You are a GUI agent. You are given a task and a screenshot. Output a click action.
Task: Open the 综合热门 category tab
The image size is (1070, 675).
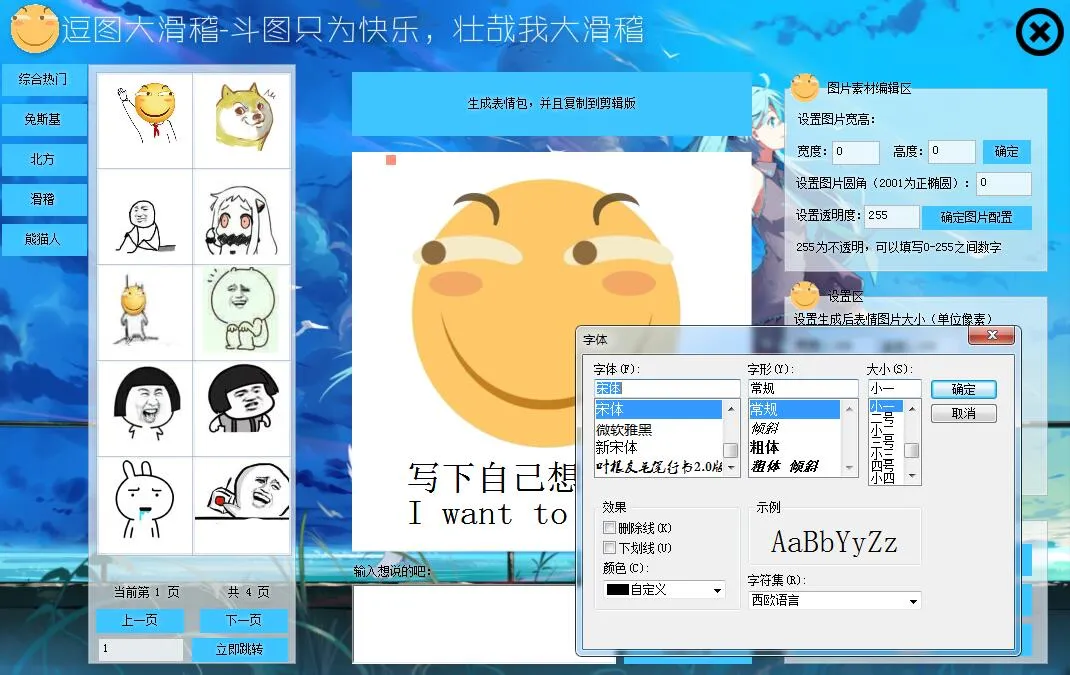click(43, 79)
